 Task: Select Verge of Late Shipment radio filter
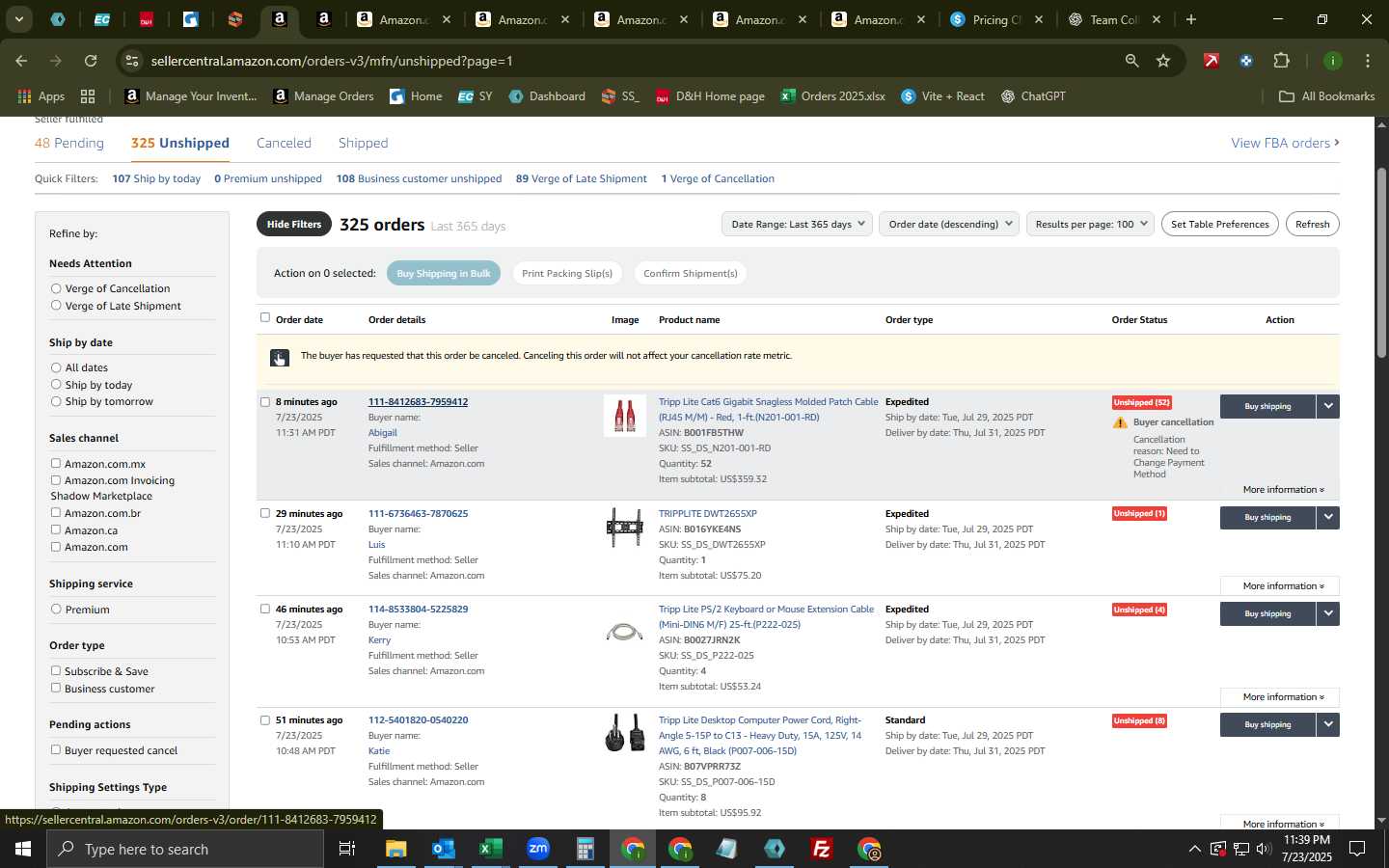pos(56,306)
